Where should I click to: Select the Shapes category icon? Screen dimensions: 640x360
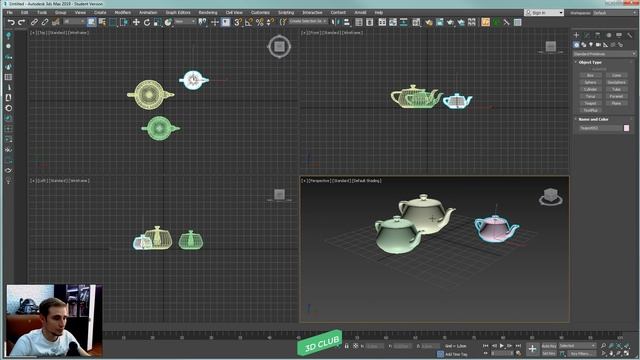point(583,45)
